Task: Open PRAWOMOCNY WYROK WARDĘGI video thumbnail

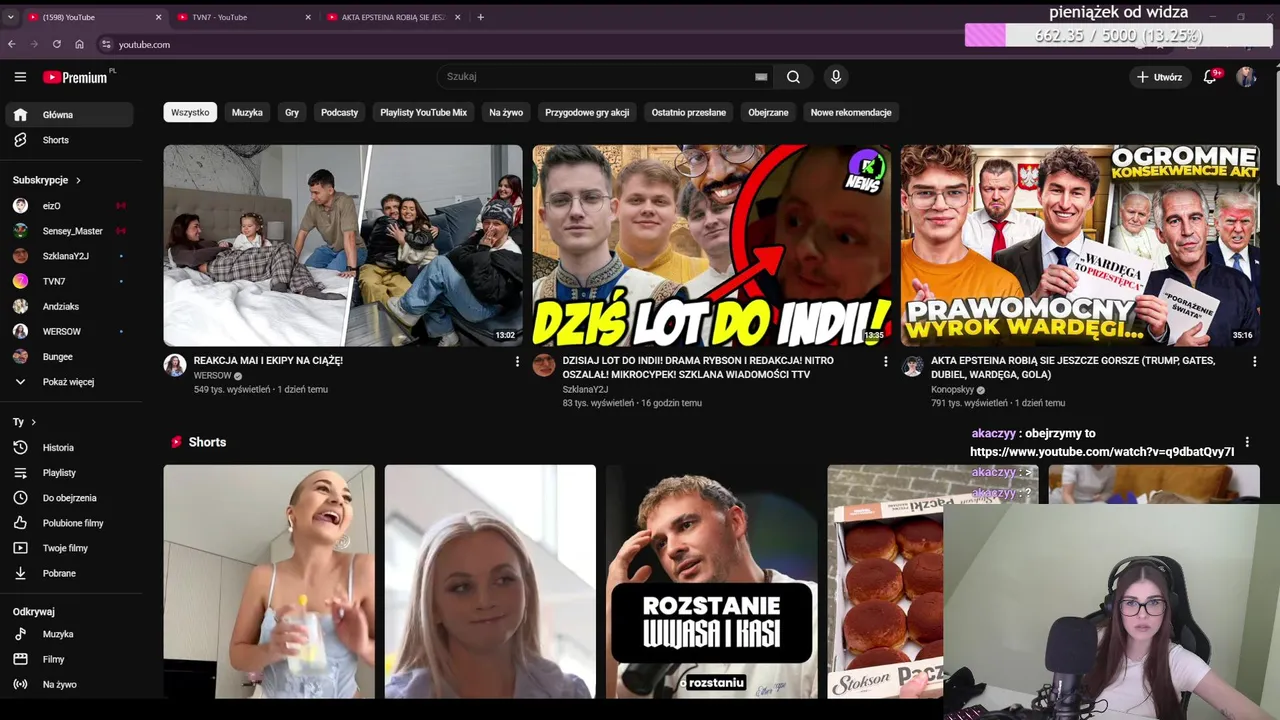Action: pyautogui.click(x=1080, y=245)
